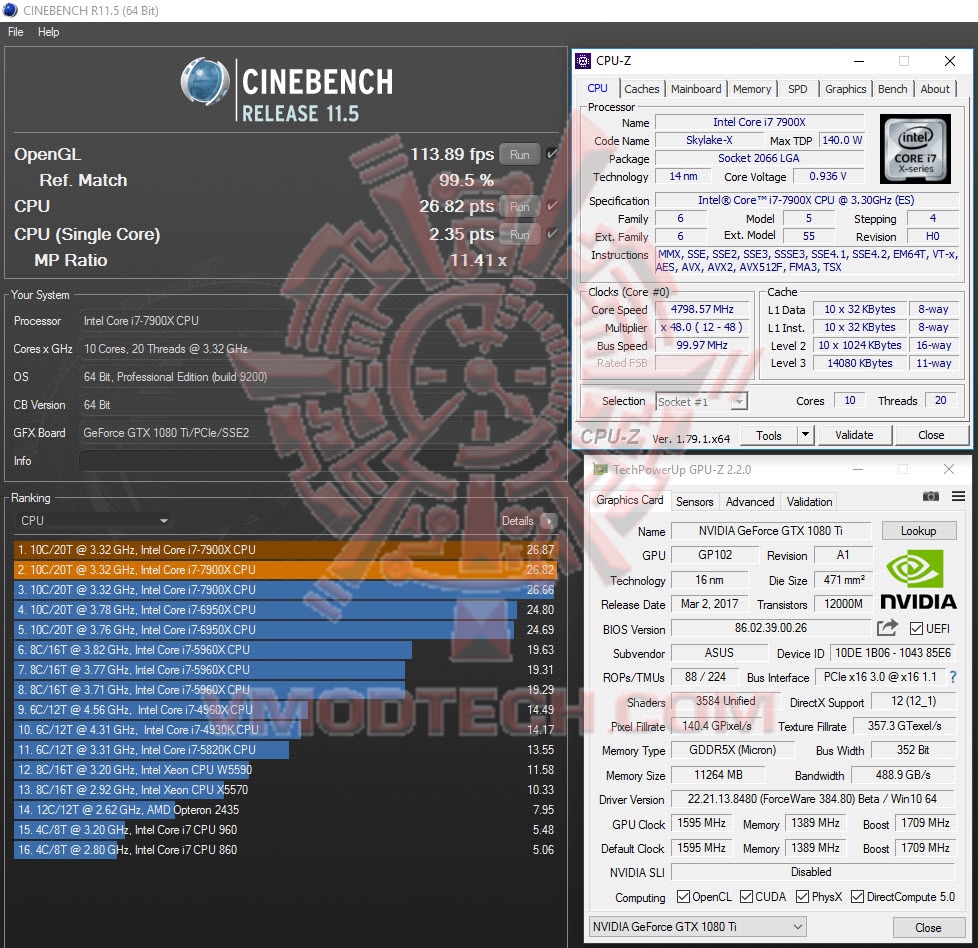Open the Tools dropdown arrow in CPU-Z
The image size is (978, 948).
[805, 435]
